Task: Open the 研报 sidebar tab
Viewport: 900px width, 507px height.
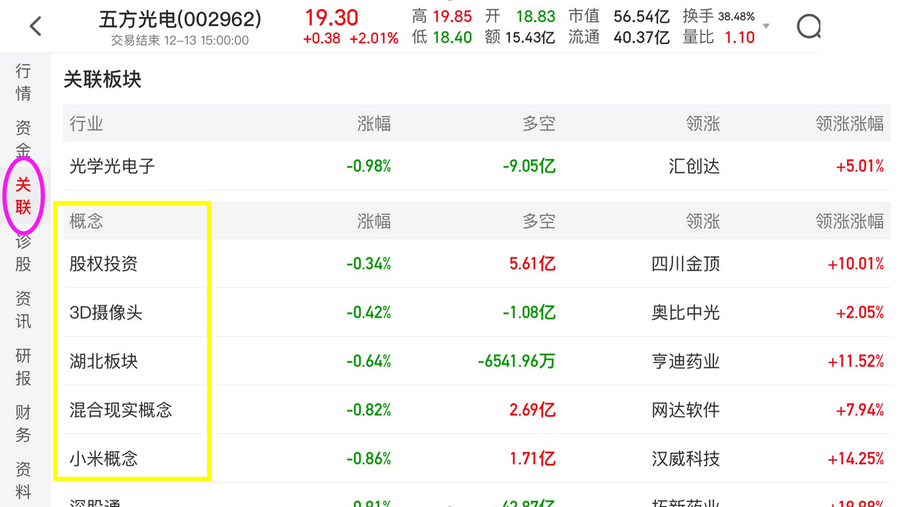Action: coord(23,366)
